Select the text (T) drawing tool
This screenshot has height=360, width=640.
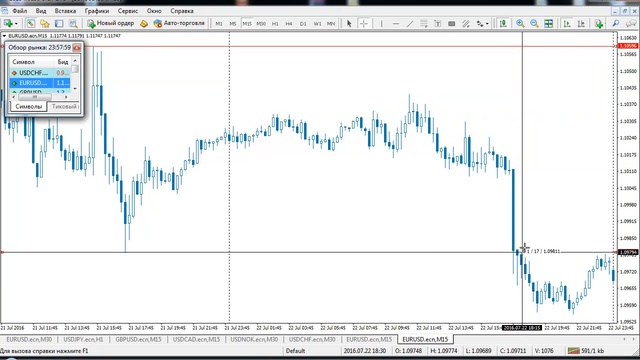click(x=438, y=24)
